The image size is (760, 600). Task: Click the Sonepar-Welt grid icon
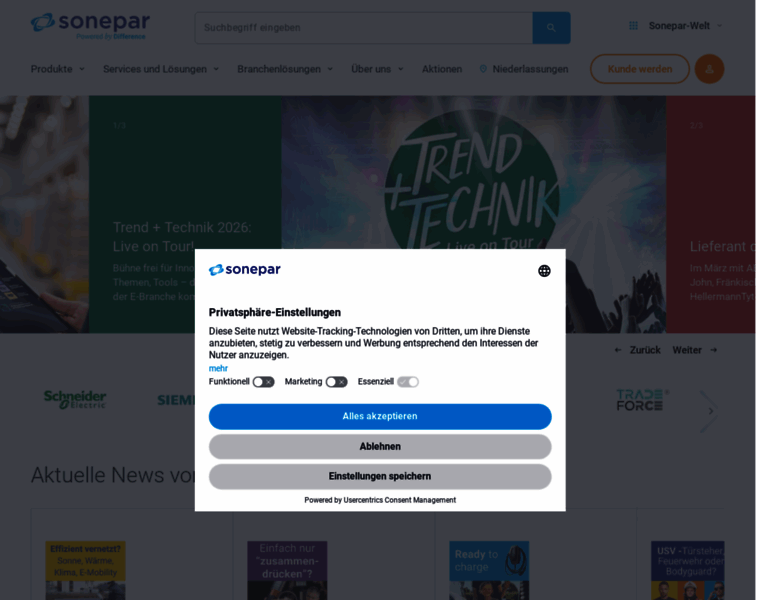point(633,26)
